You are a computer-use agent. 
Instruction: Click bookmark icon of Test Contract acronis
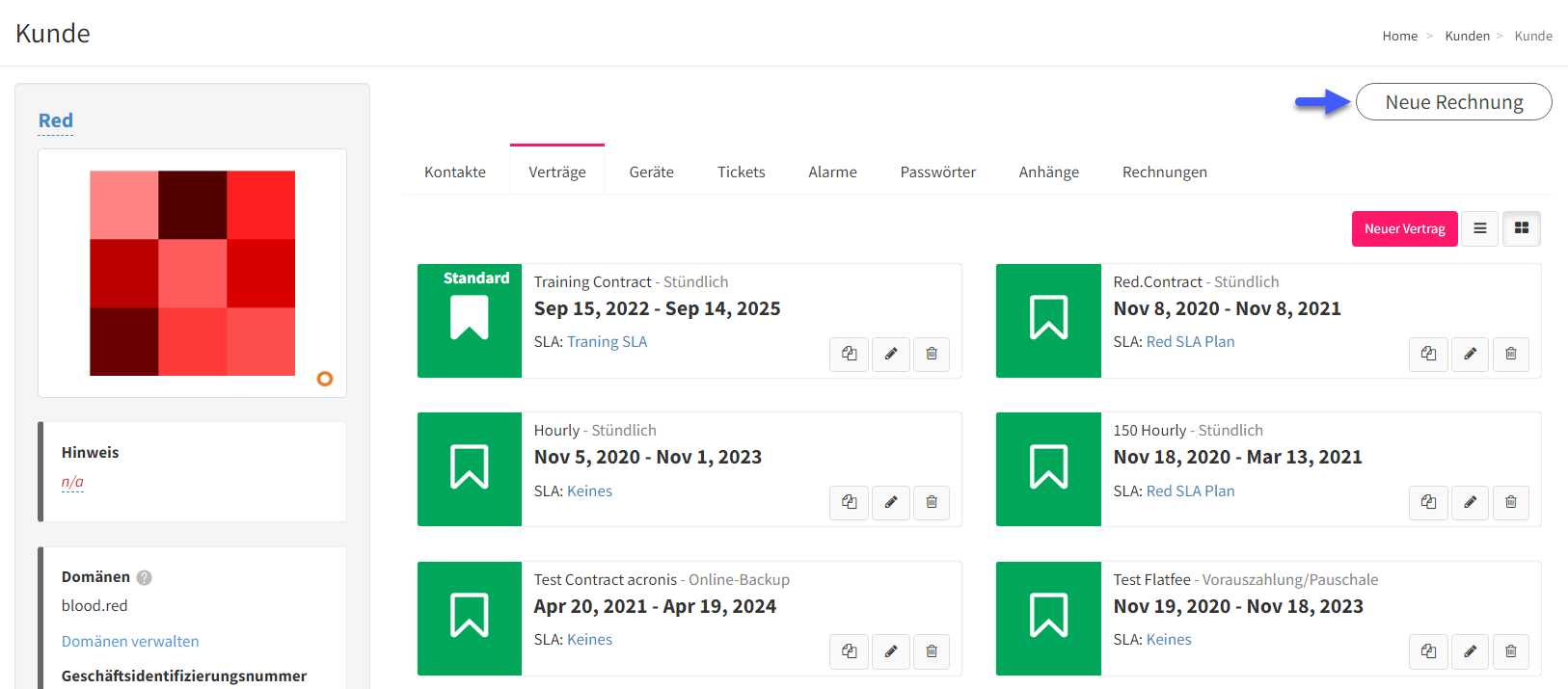click(x=470, y=616)
